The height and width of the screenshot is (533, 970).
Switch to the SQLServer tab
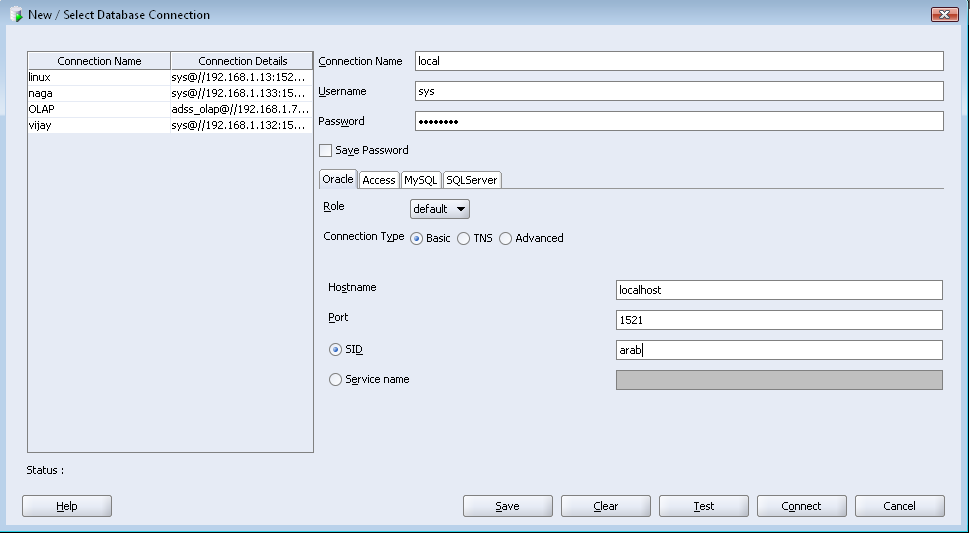point(471,180)
